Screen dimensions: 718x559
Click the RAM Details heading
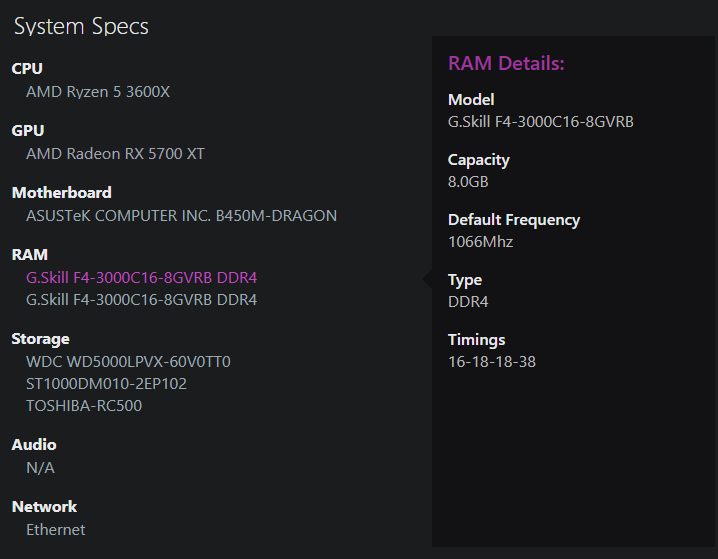pos(506,64)
